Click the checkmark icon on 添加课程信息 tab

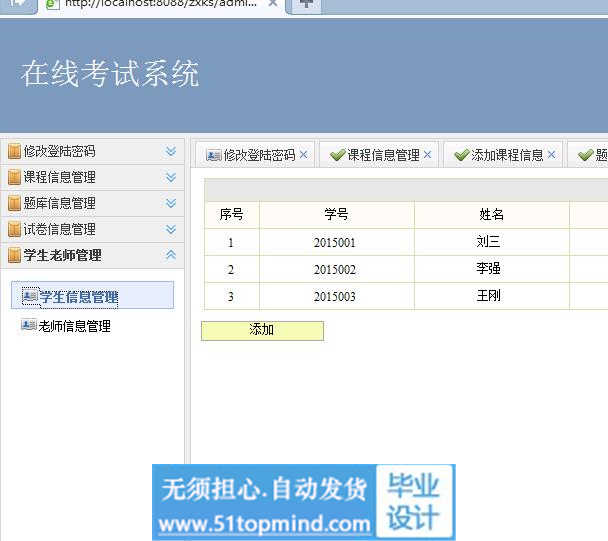[461, 155]
